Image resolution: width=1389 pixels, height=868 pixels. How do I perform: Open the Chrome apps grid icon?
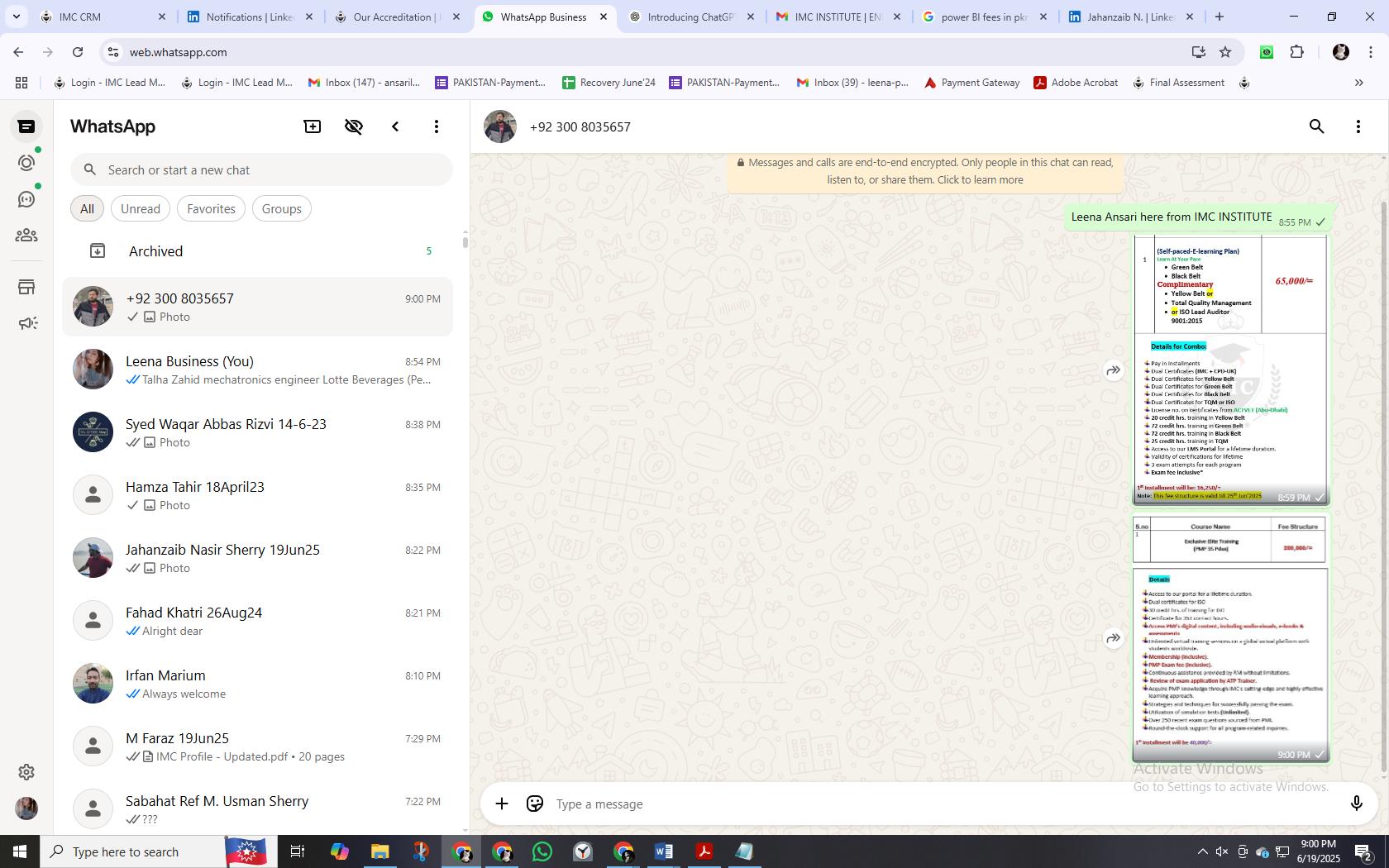tap(21, 83)
